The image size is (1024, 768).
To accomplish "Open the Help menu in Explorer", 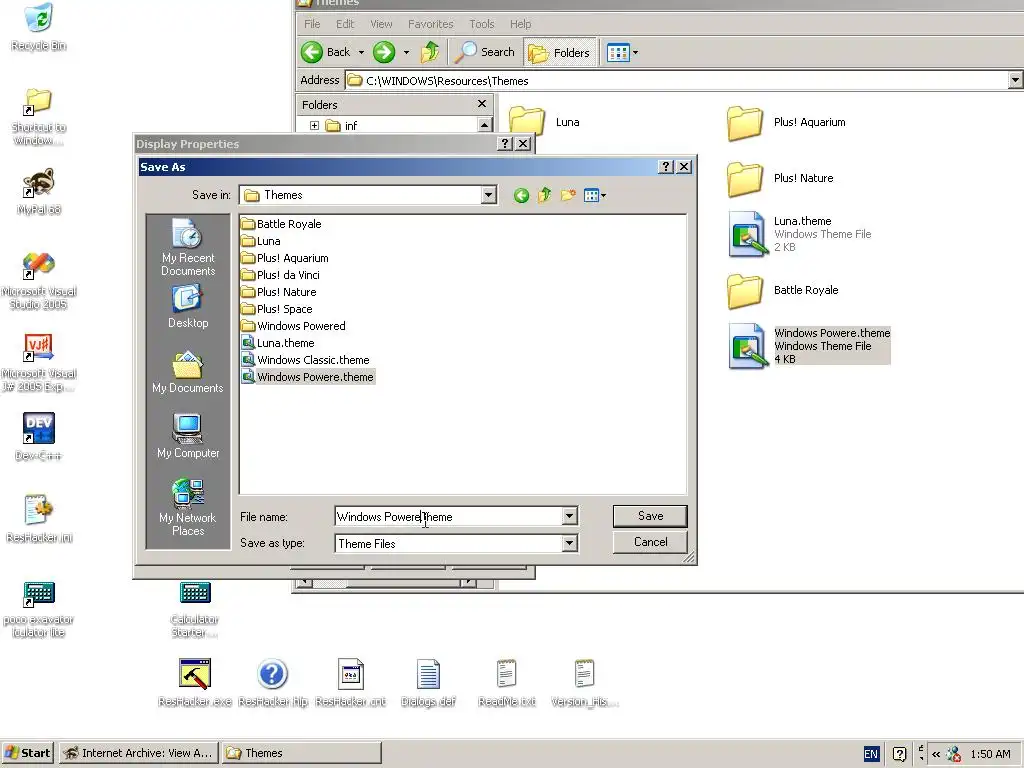I will coord(520,24).
